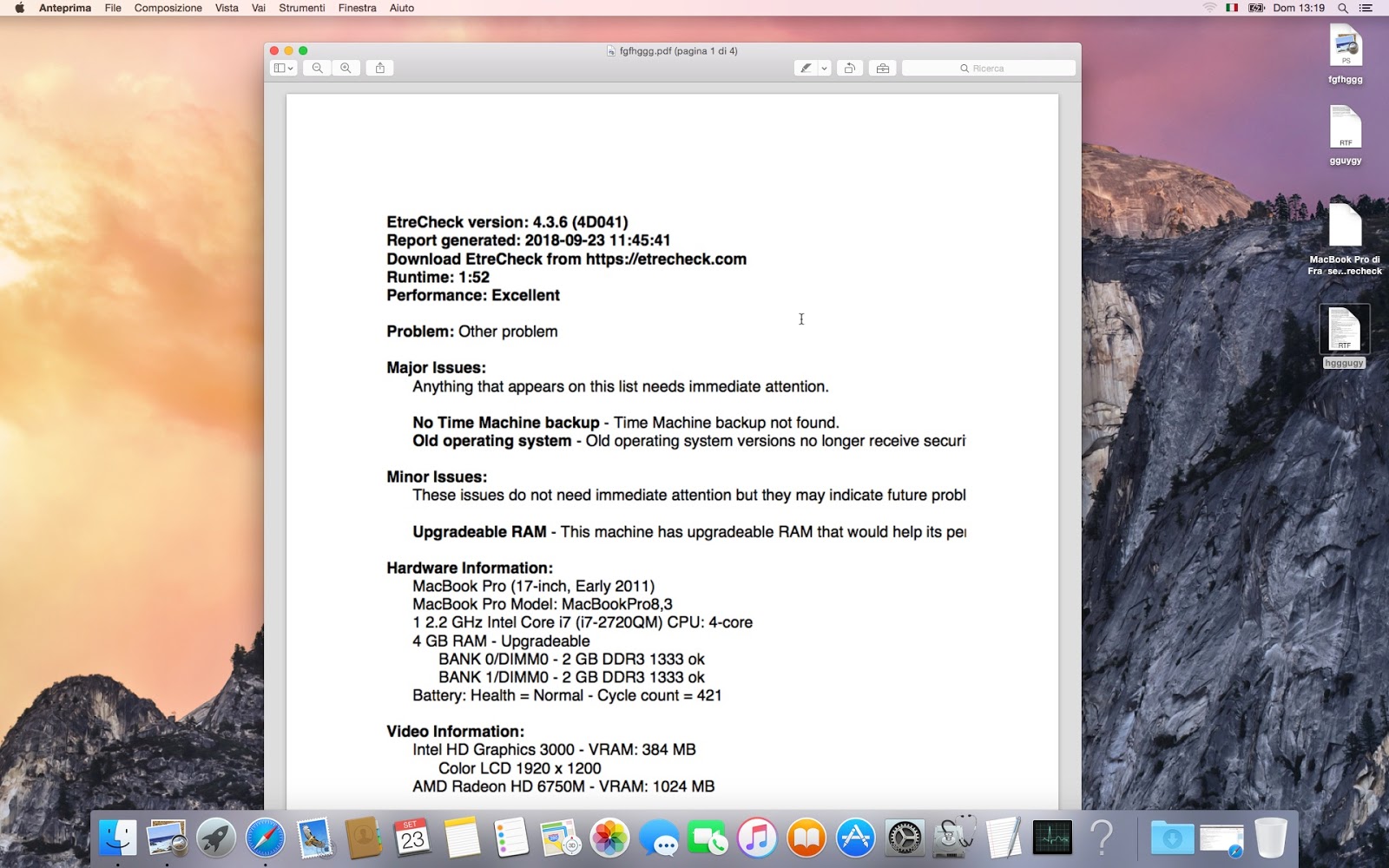Click the Italian flag input source icon
Viewport: 1389px width, 868px height.
pos(1232,8)
